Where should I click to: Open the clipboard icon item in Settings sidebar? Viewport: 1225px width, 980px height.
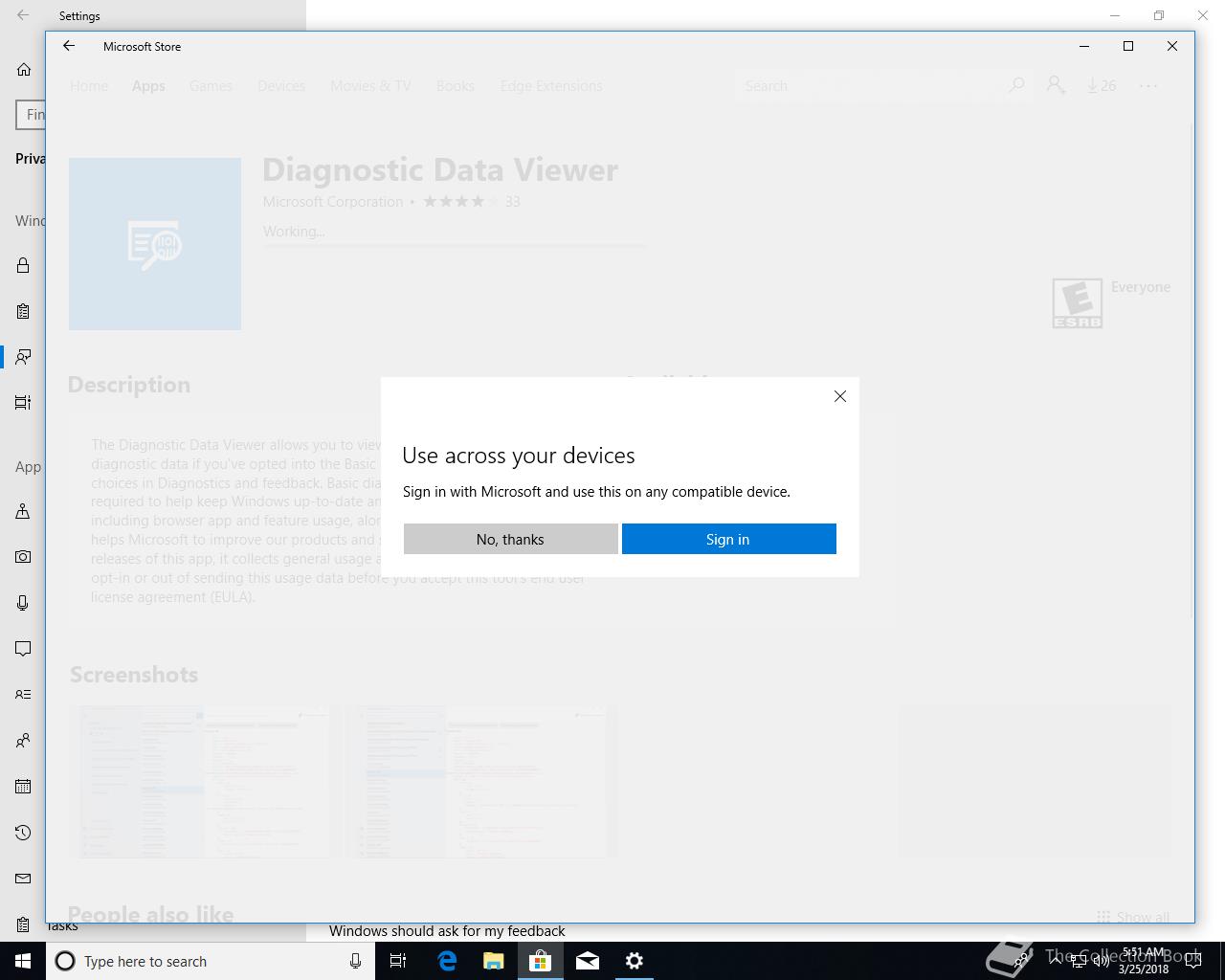pyautogui.click(x=23, y=311)
